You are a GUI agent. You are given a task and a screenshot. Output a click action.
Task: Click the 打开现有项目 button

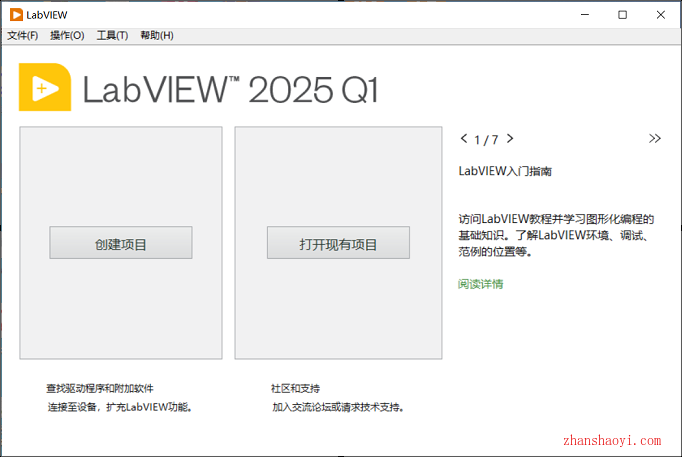click(338, 243)
